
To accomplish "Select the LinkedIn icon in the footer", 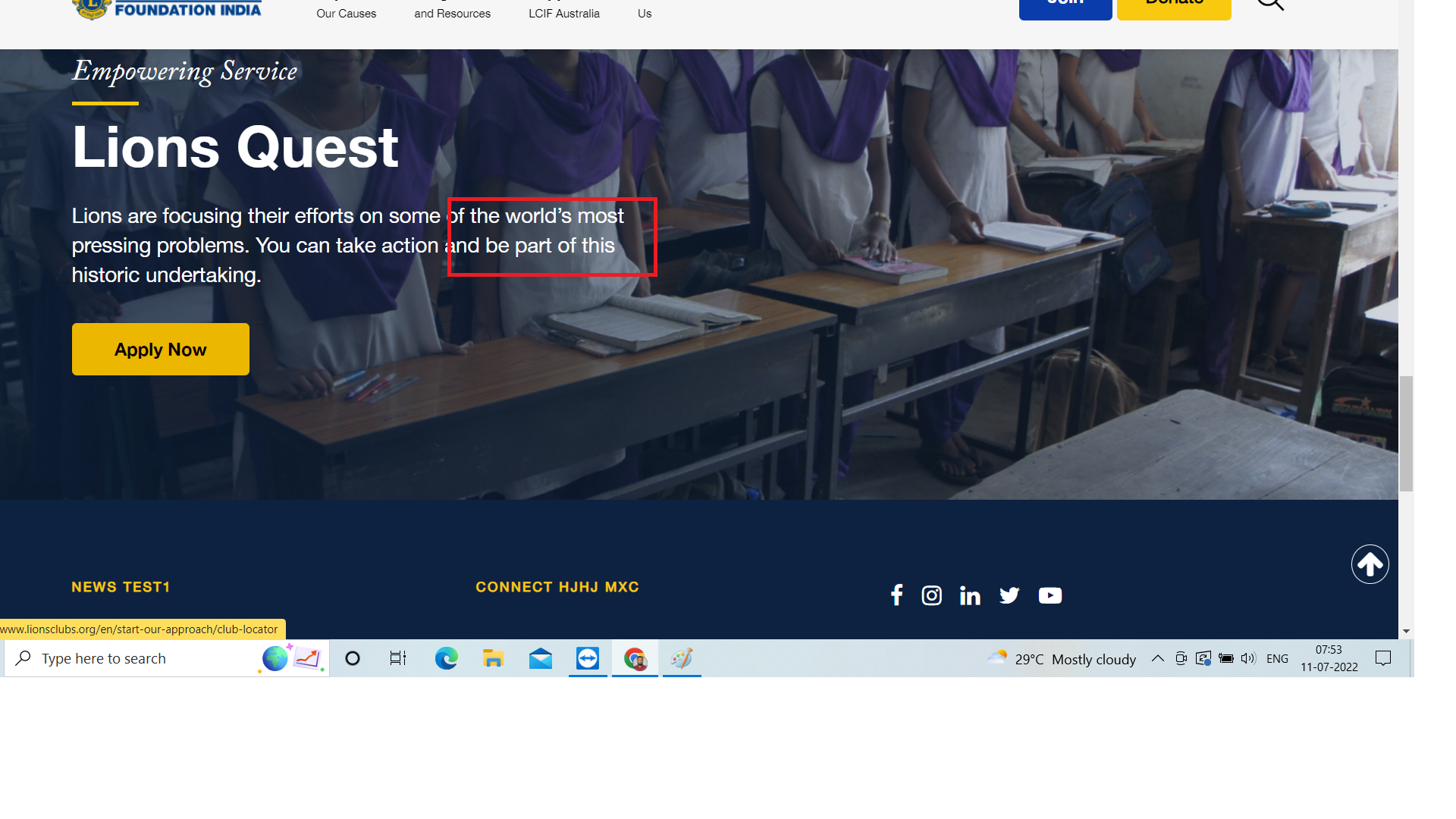I will click(970, 595).
